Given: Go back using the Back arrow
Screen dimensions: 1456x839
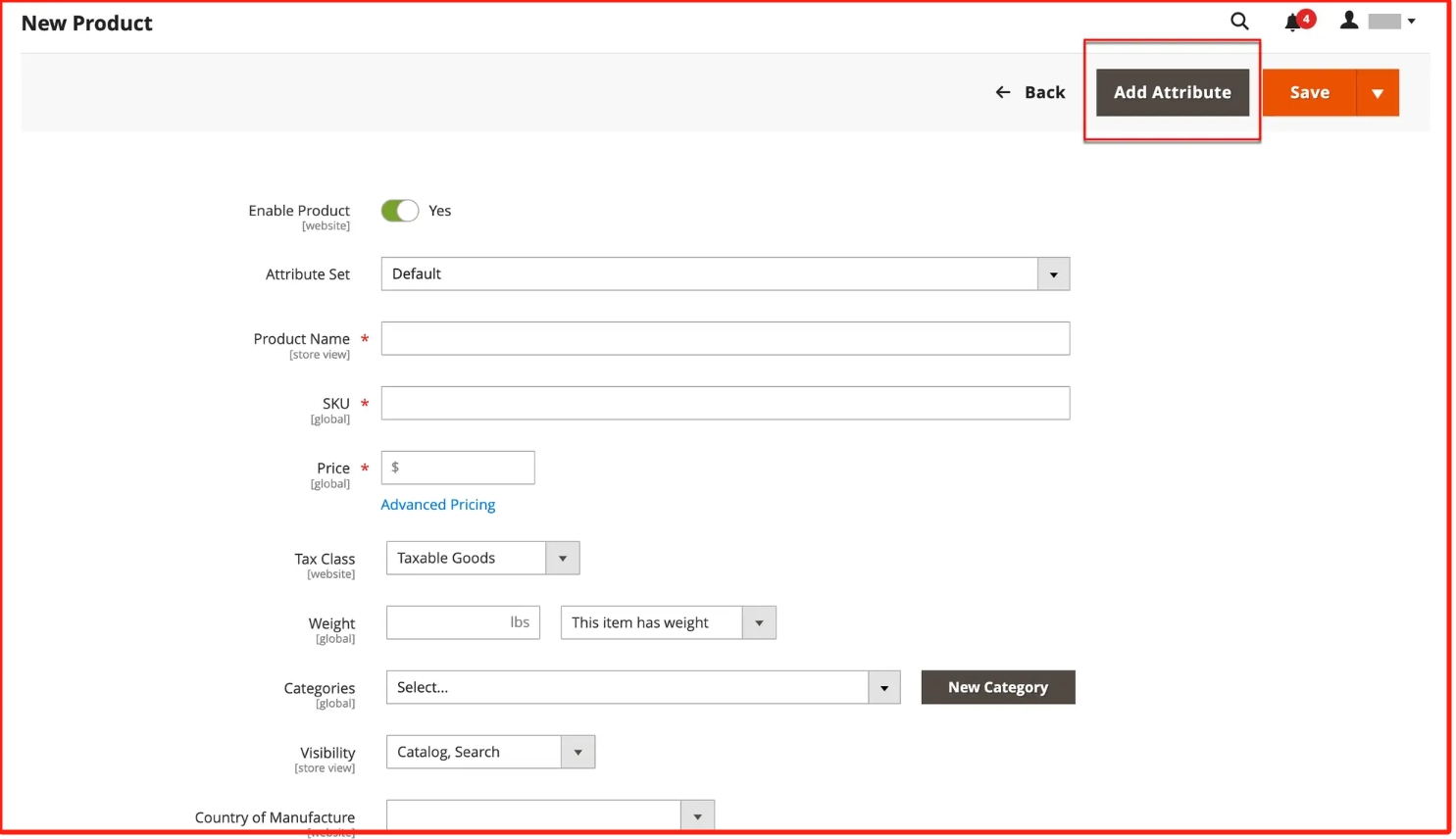Looking at the screenshot, I should (x=1029, y=92).
